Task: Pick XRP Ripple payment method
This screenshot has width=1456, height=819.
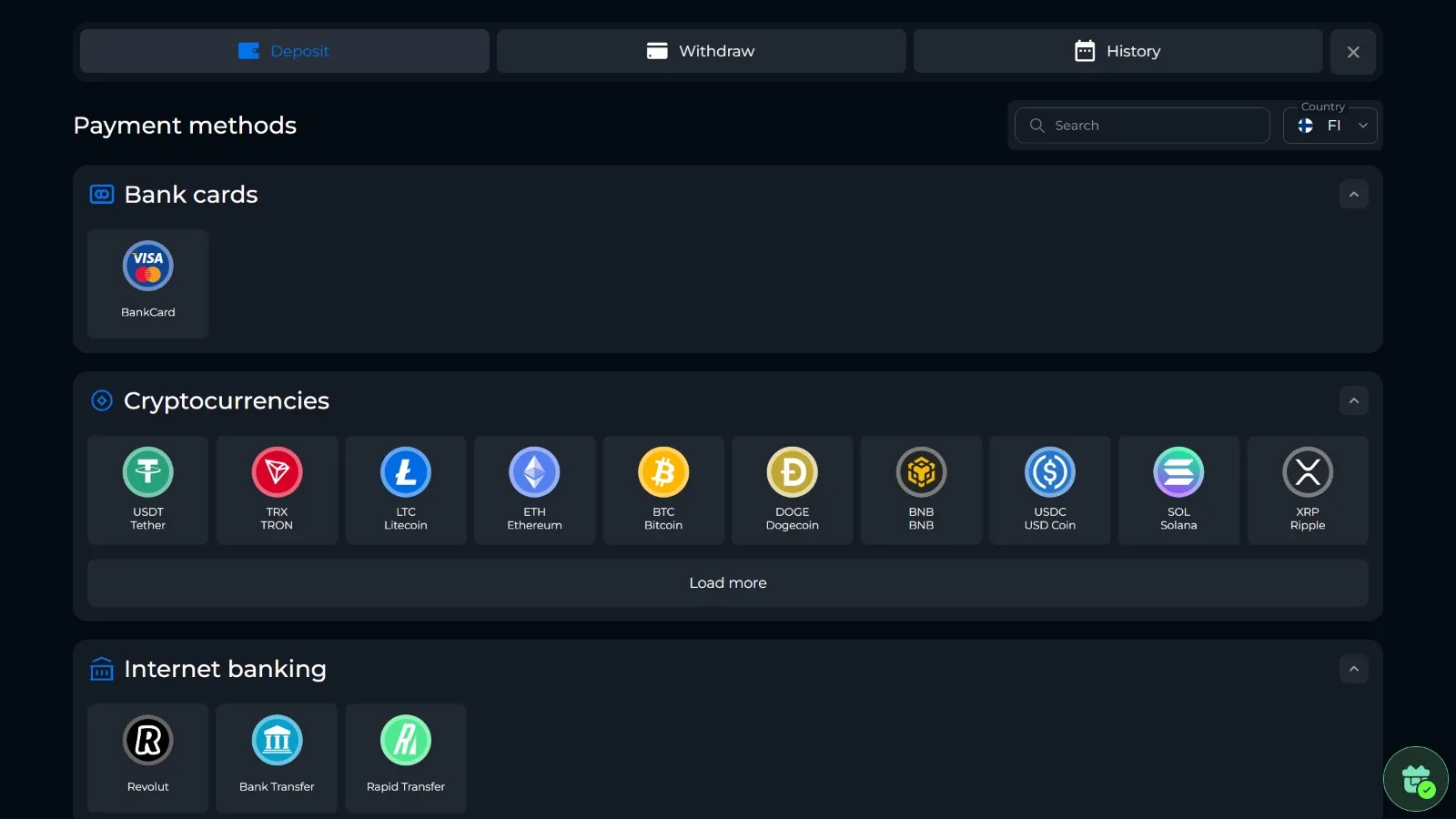Action: pyautogui.click(x=1308, y=490)
